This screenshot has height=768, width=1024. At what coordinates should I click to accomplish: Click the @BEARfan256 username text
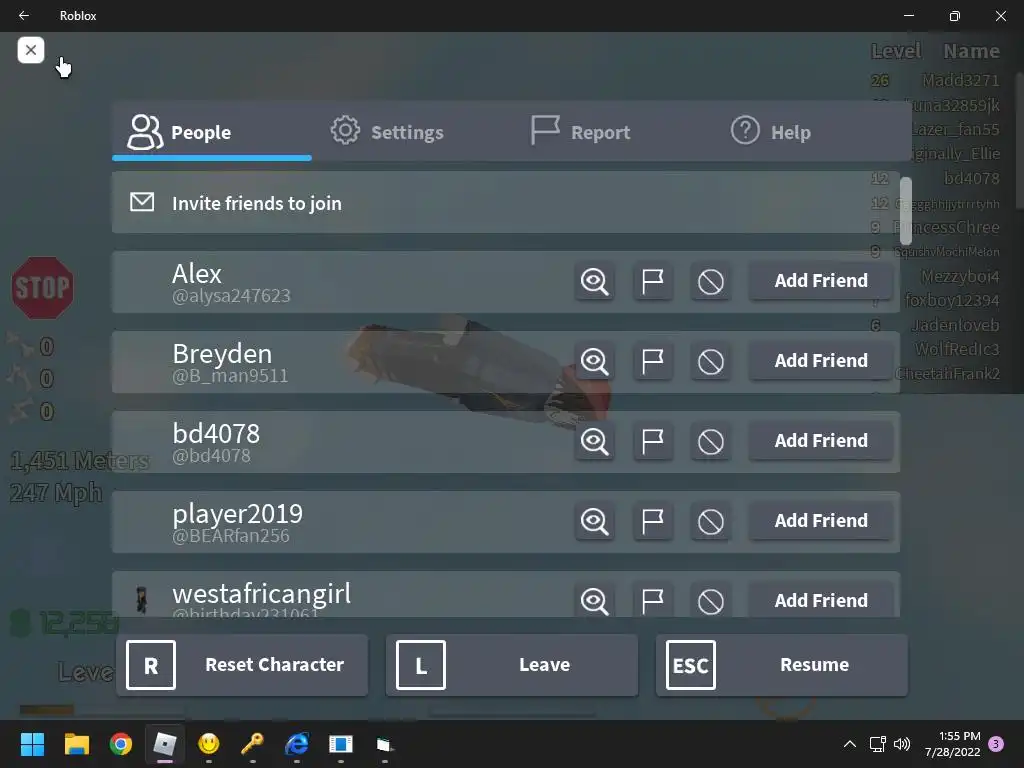[231, 536]
